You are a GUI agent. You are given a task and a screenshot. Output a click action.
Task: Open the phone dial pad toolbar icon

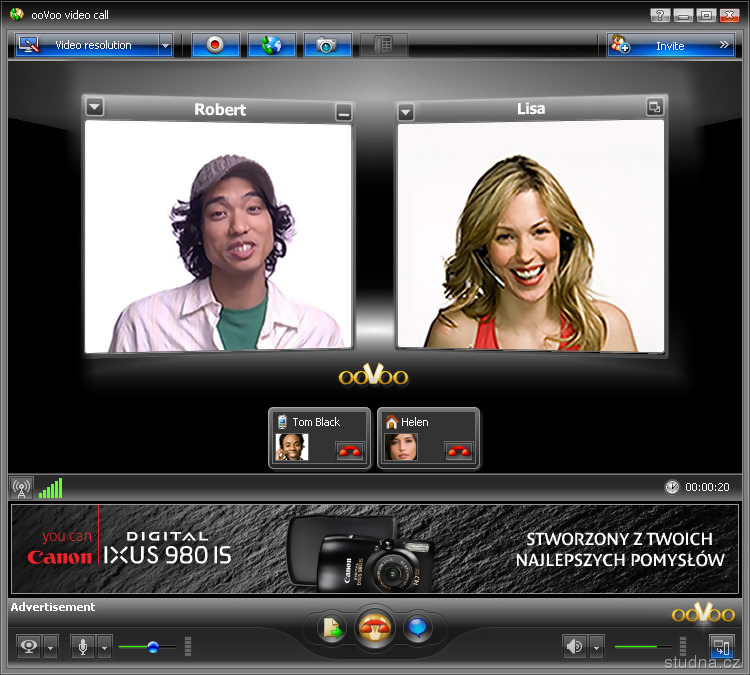tap(384, 45)
